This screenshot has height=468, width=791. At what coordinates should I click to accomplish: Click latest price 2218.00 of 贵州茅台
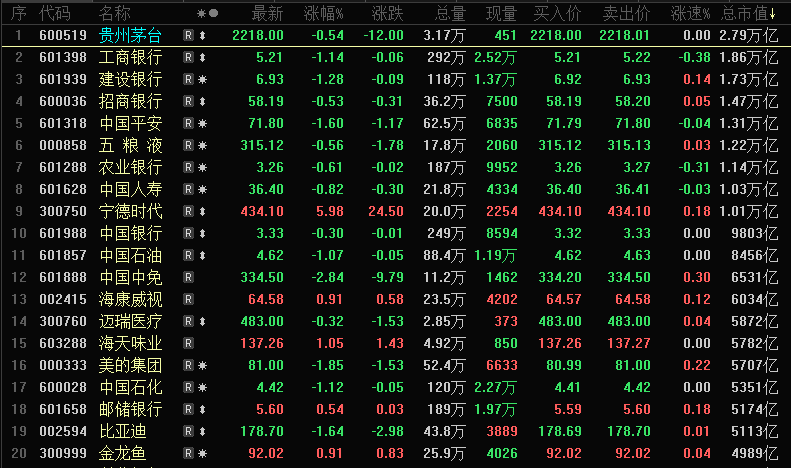coord(258,35)
